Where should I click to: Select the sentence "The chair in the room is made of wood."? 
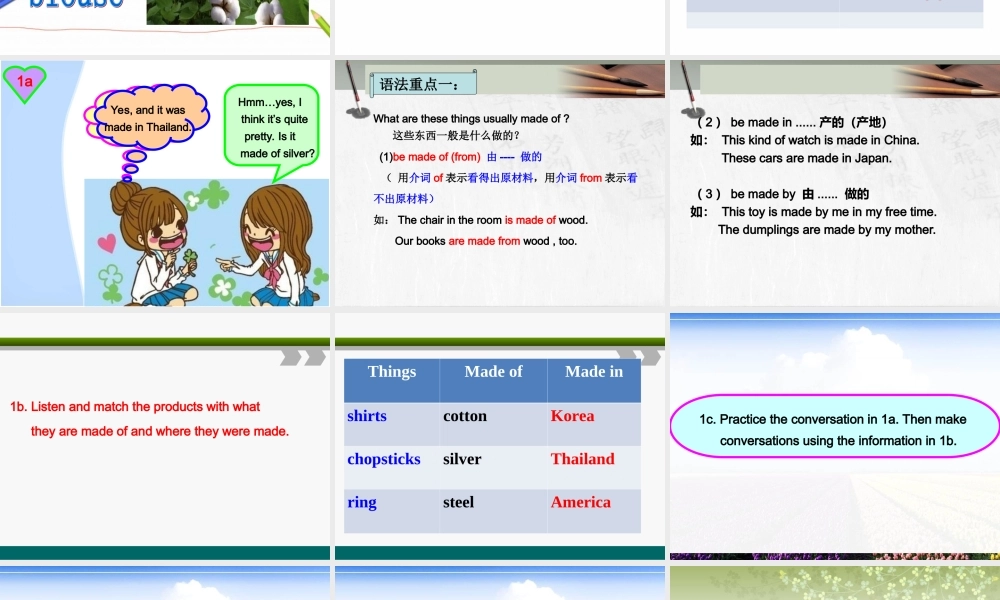[x=492, y=220]
